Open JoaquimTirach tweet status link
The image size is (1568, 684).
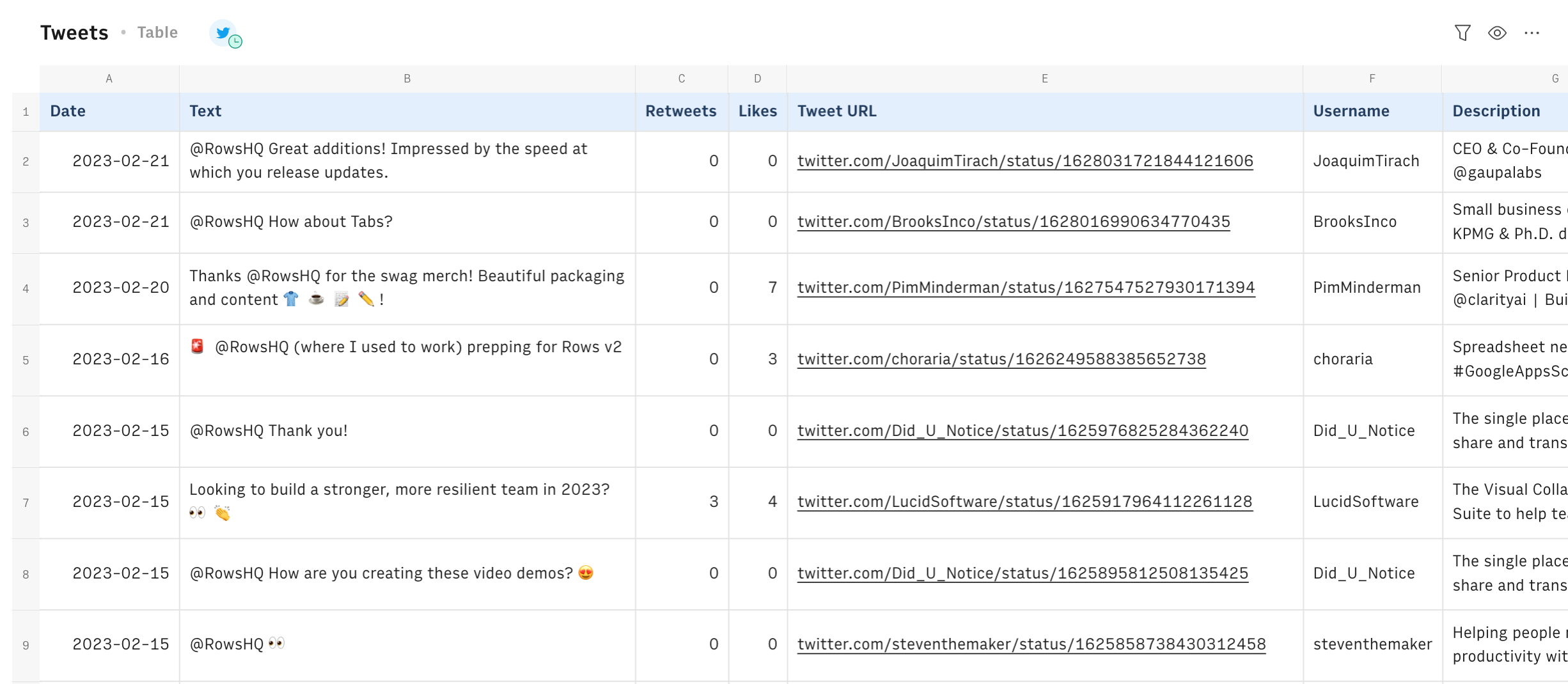tap(1025, 161)
